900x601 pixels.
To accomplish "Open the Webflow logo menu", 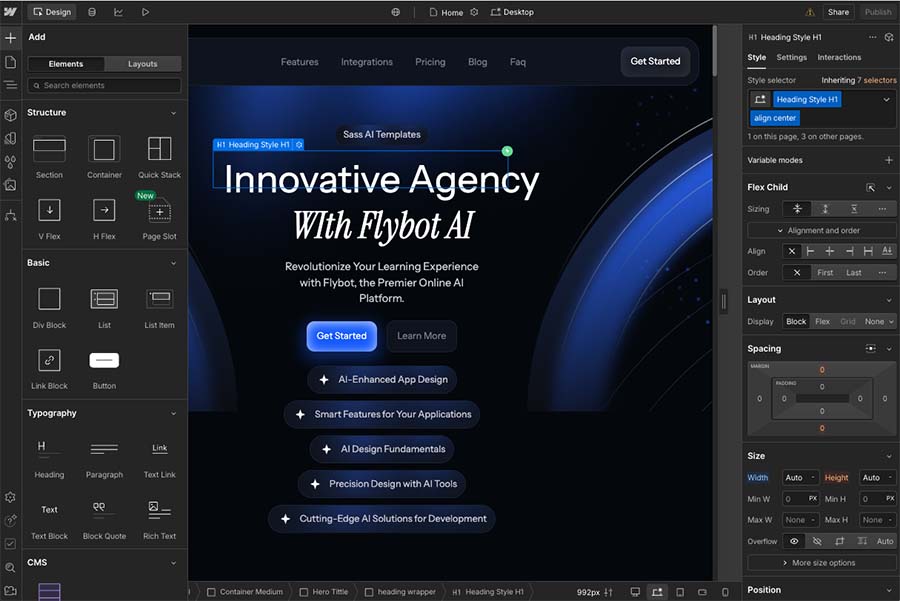I will click(x=10, y=11).
